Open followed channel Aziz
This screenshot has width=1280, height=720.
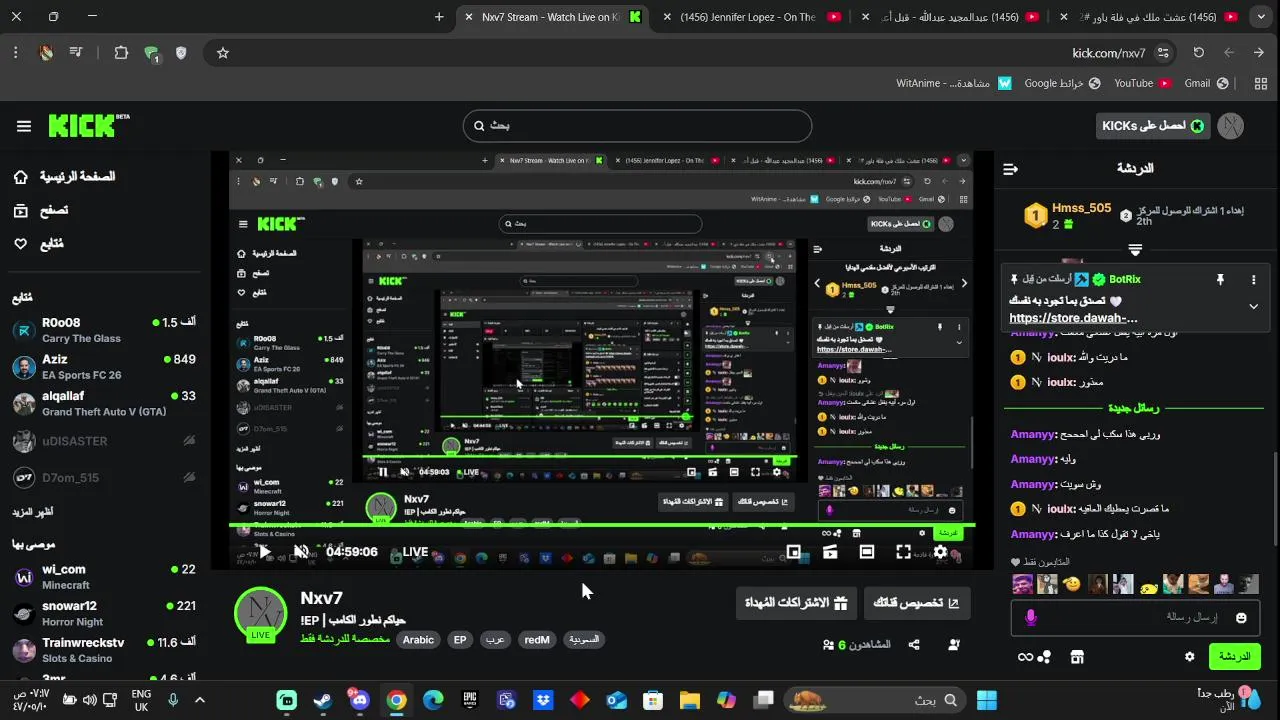click(104, 367)
